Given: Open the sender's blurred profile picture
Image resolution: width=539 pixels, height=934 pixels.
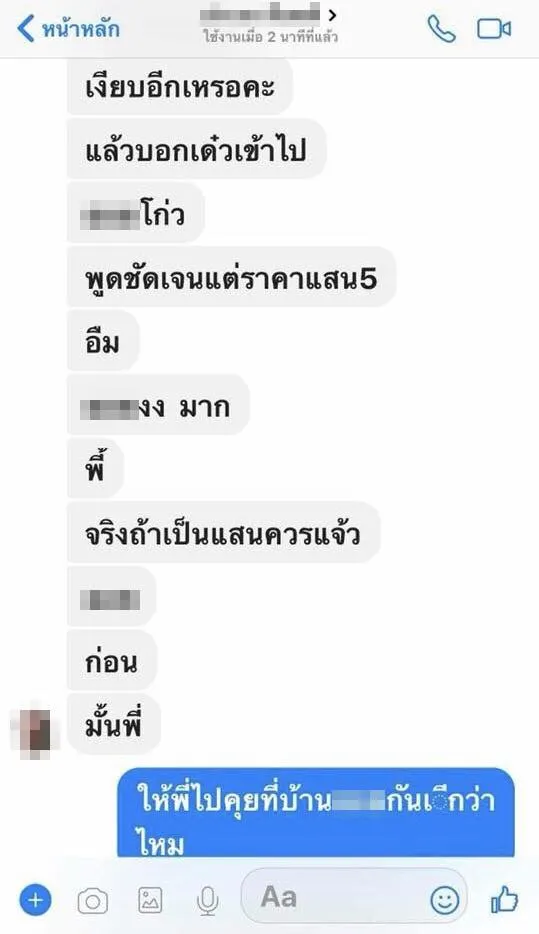Looking at the screenshot, I should 36,729.
